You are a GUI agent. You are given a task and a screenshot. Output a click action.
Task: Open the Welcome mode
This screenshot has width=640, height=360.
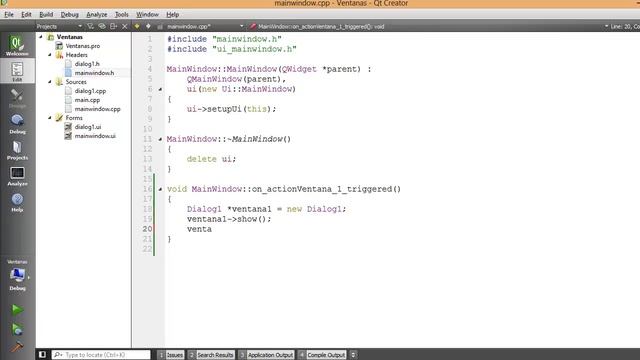tap(17, 45)
